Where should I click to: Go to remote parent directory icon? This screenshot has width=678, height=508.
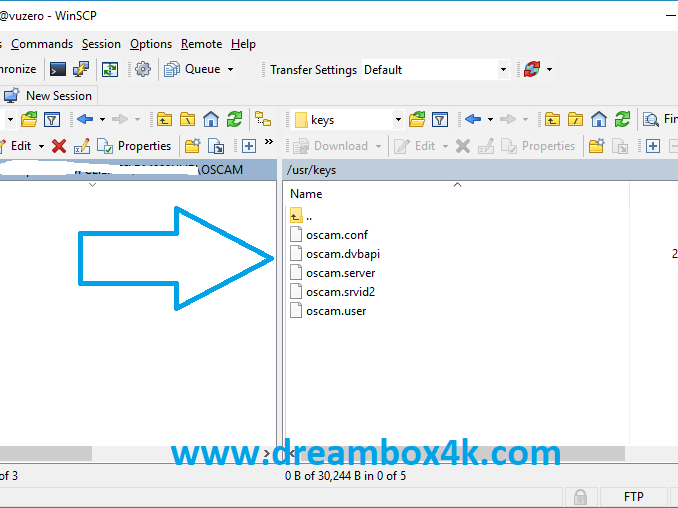tap(552, 119)
